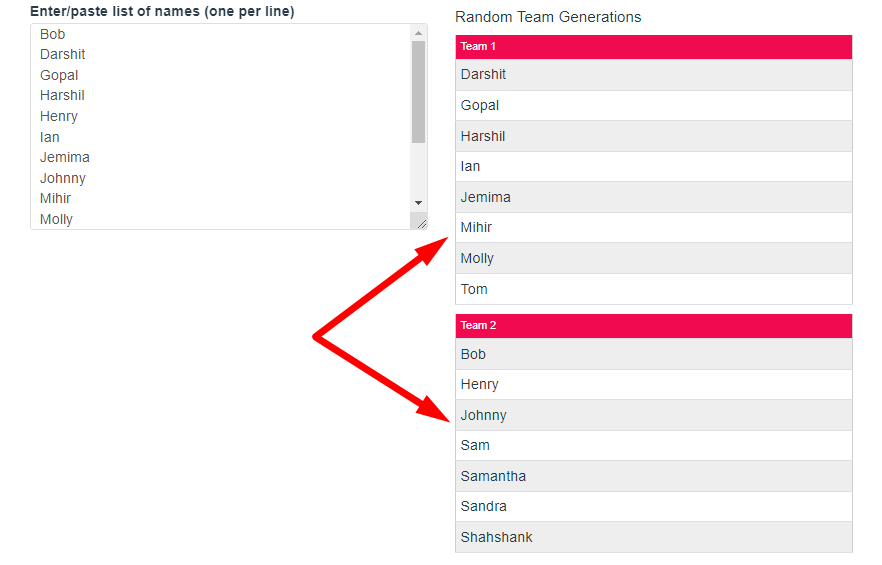Viewport: 882px width, 565px height.
Task: Click the scrollbar up arrow in names list
Action: pyautogui.click(x=418, y=33)
